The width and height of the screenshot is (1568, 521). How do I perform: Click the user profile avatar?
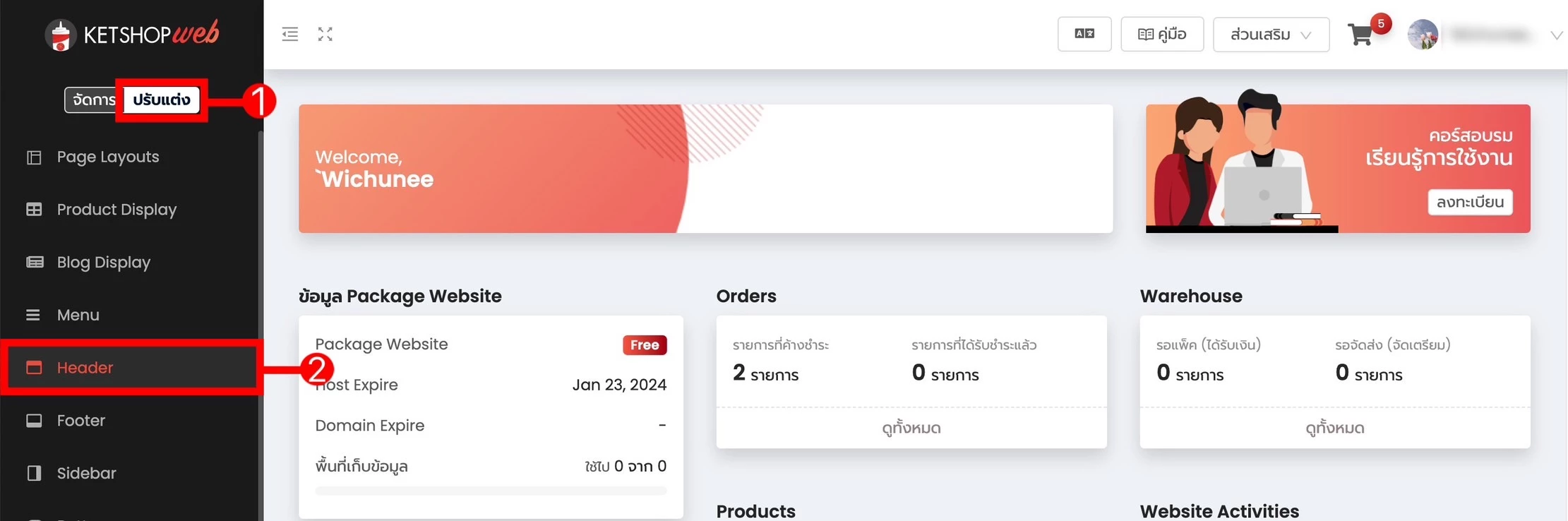pos(1423,35)
